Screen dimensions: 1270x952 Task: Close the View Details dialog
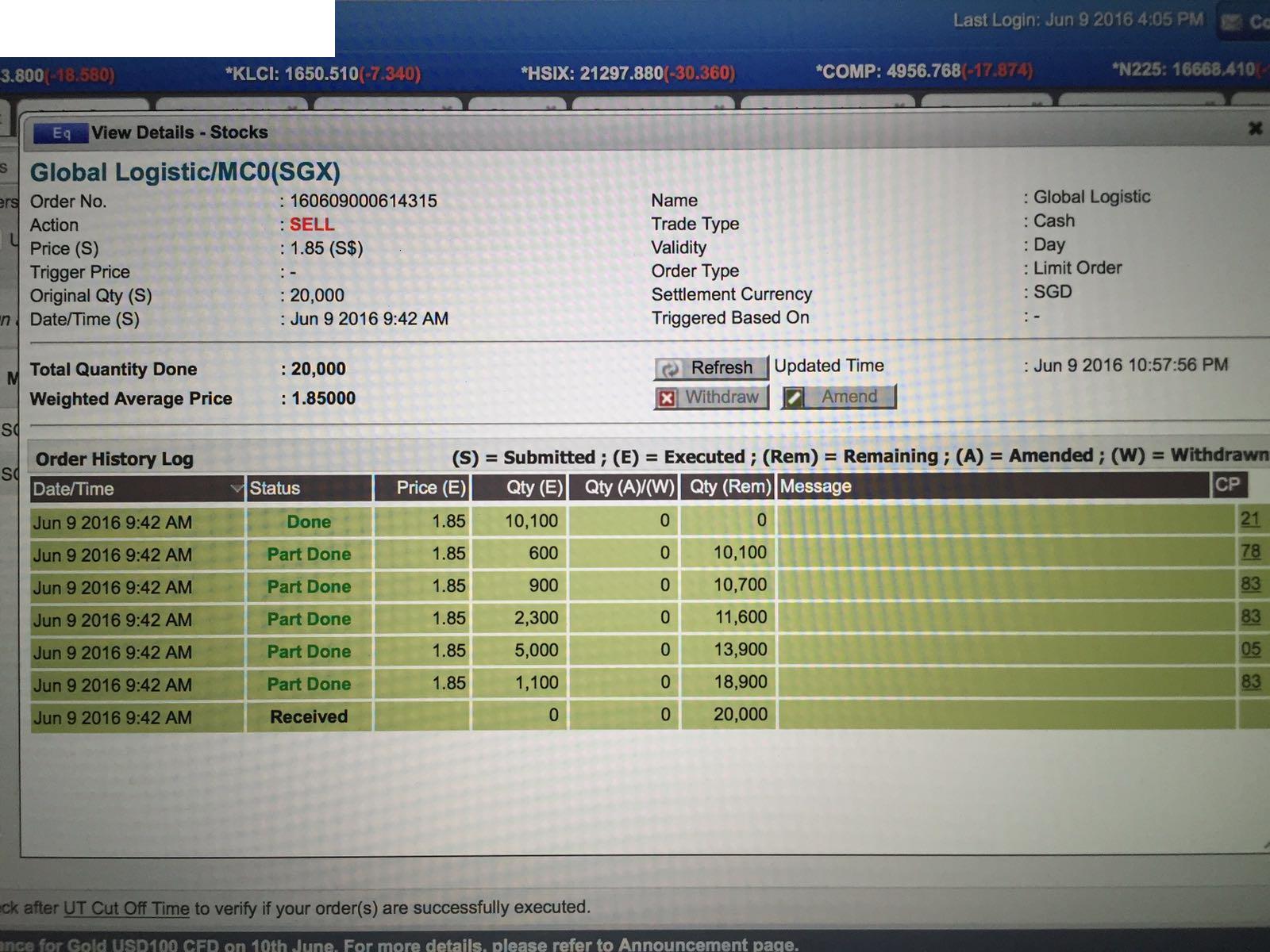coord(1255,128)
